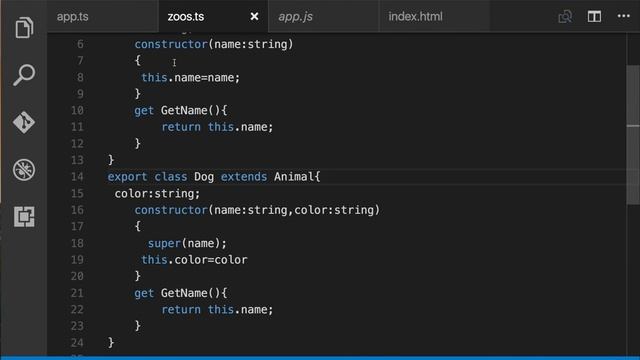Click 'constructor' on line 16

(x=171, y=210)
